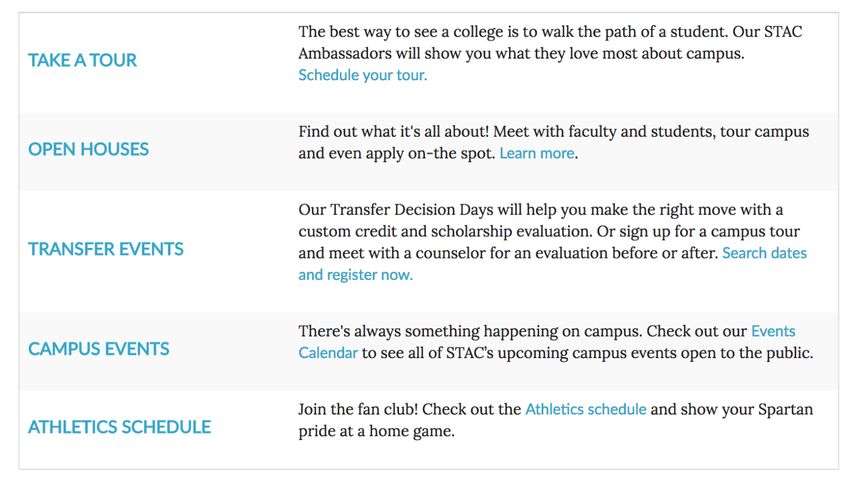This screenshot has width=850, height=497.
Task: Click 'Search dates and register now' link
Action: coord(764,253)
